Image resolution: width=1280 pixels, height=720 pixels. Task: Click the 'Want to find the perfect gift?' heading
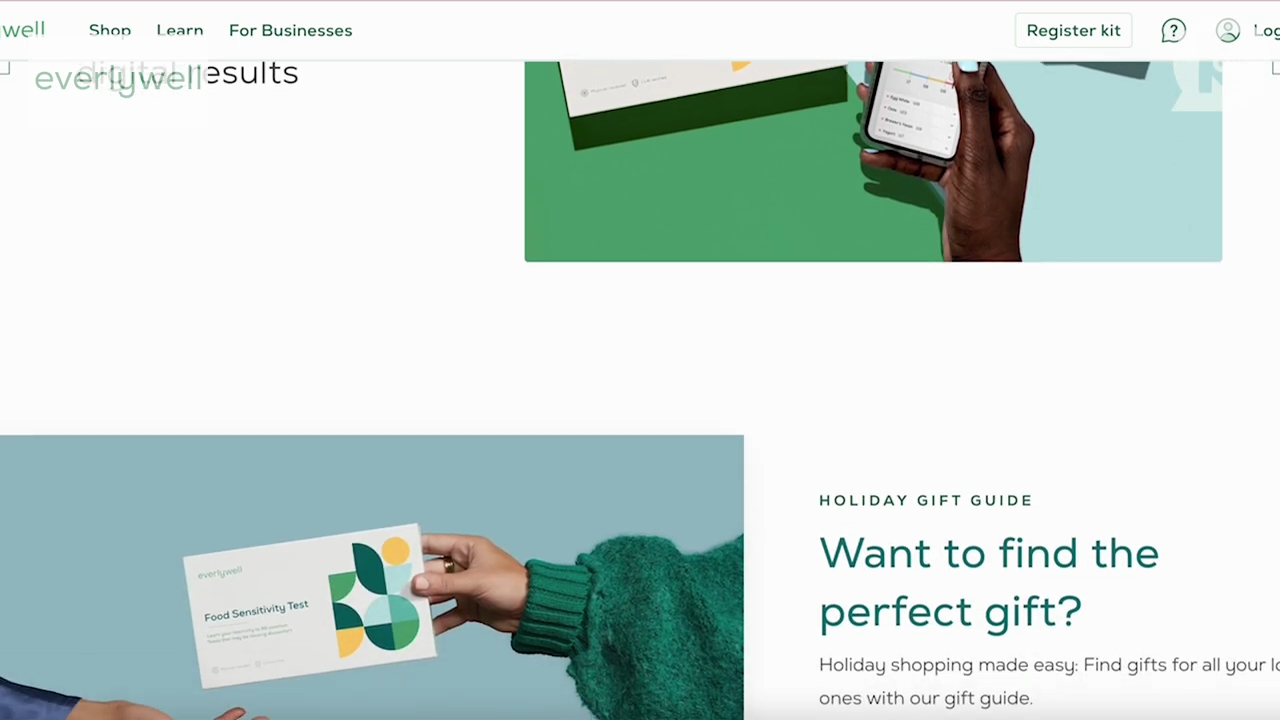coord(988,582)
